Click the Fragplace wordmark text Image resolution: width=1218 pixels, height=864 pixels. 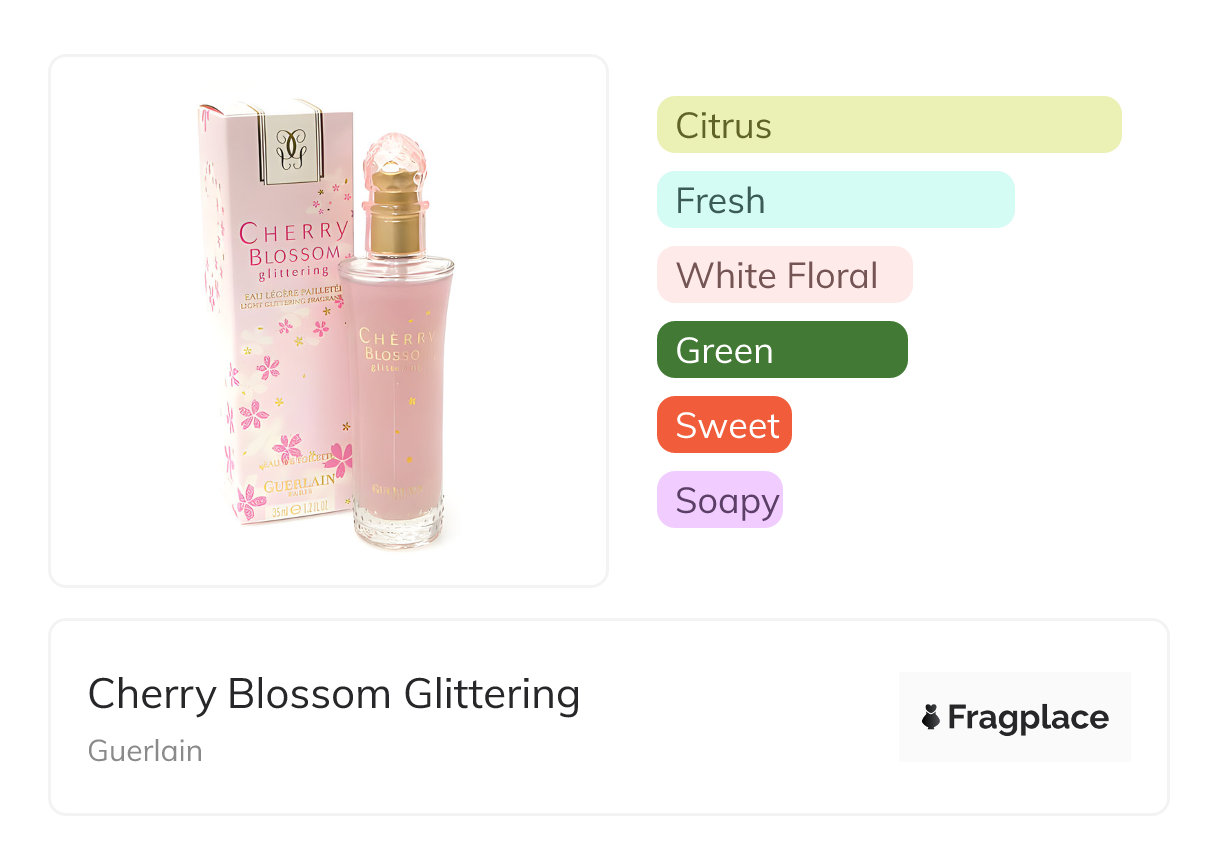pyautogui.click(x=1028, y=717)
